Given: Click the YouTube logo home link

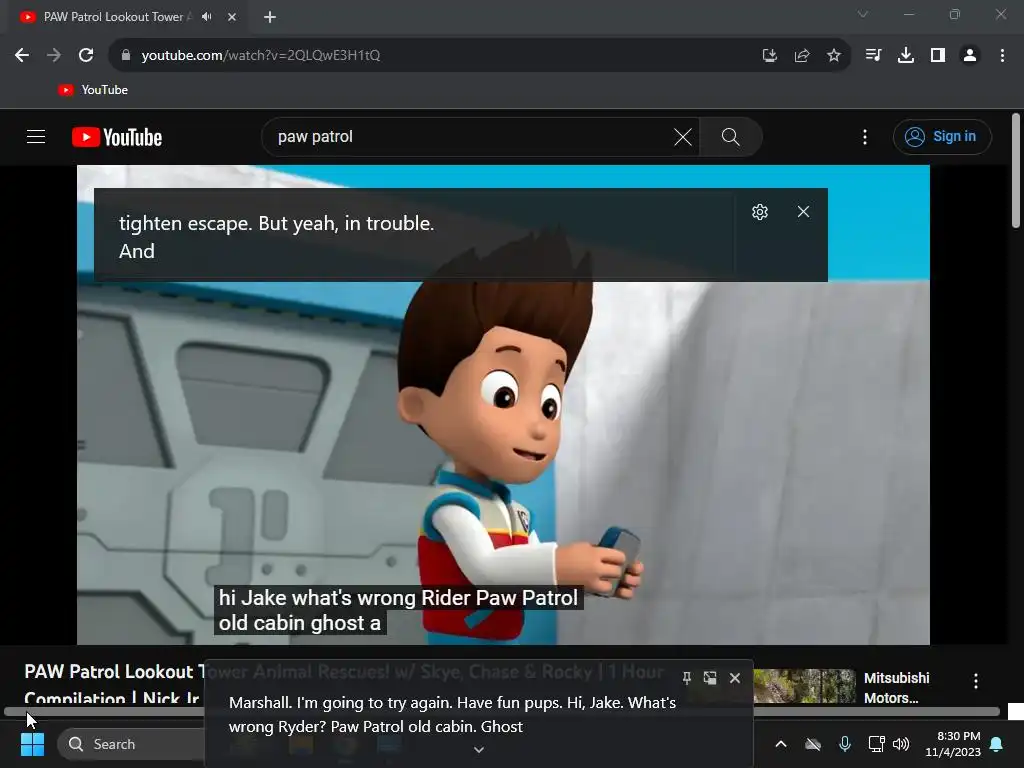Looking at the screenshot, I should (117, 137).
